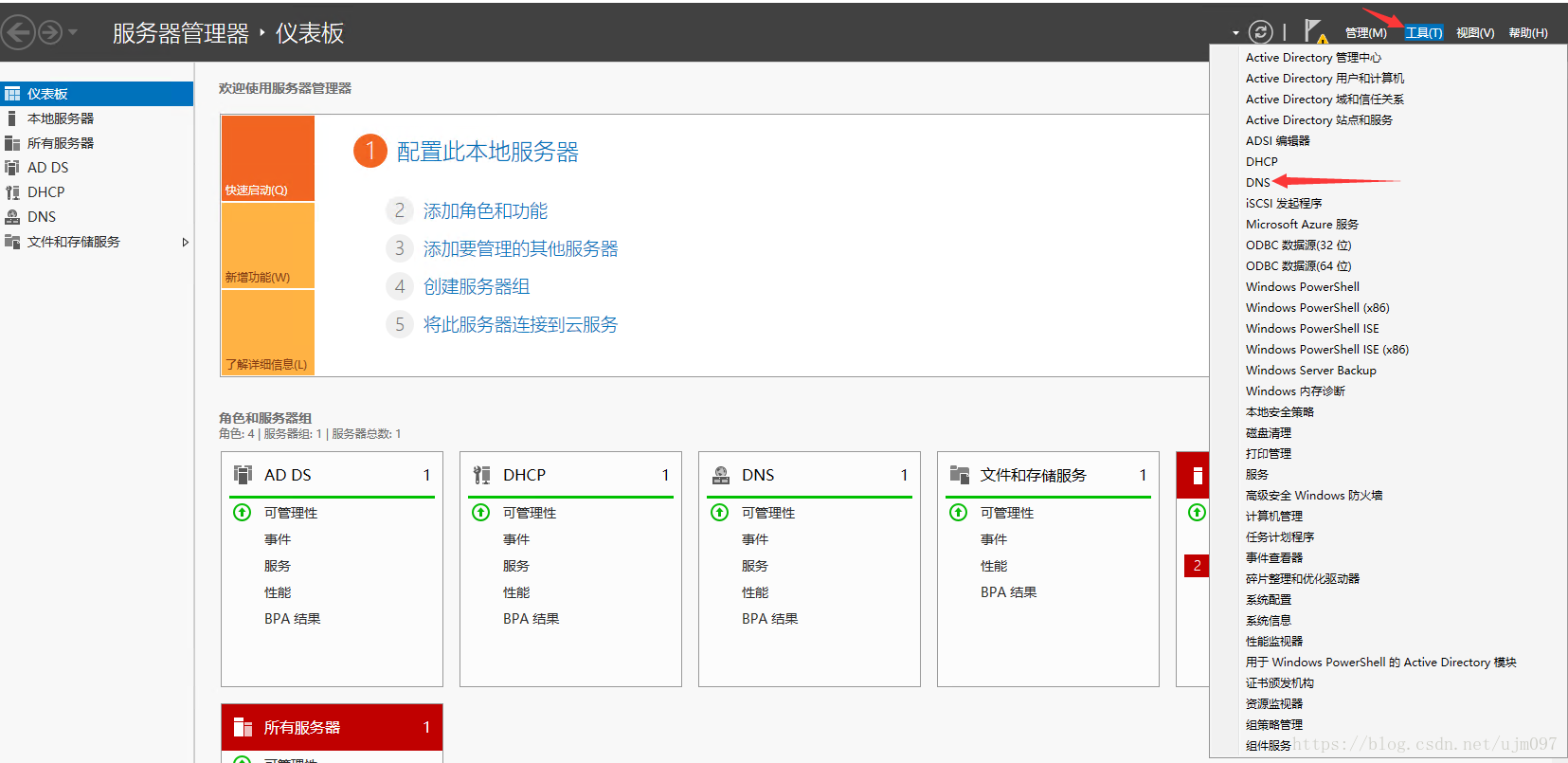Viewport: 1568px width, 763px height.
Task: Click the 文件和存储服务 tile header icon
Action: click(960, 475)
